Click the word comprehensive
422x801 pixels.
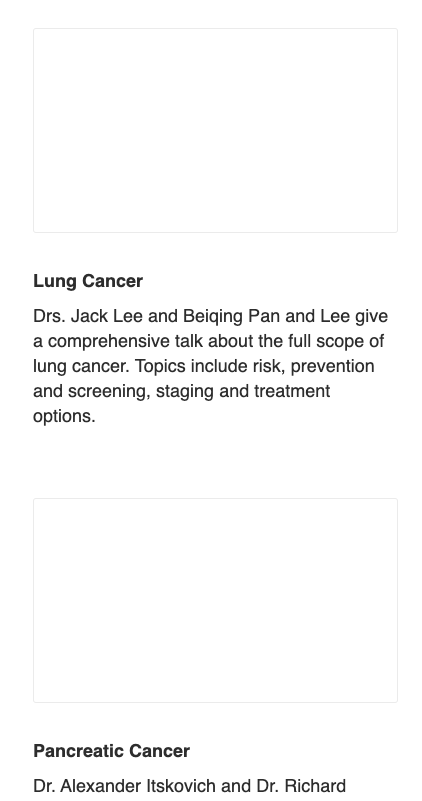tap(108, 341)
